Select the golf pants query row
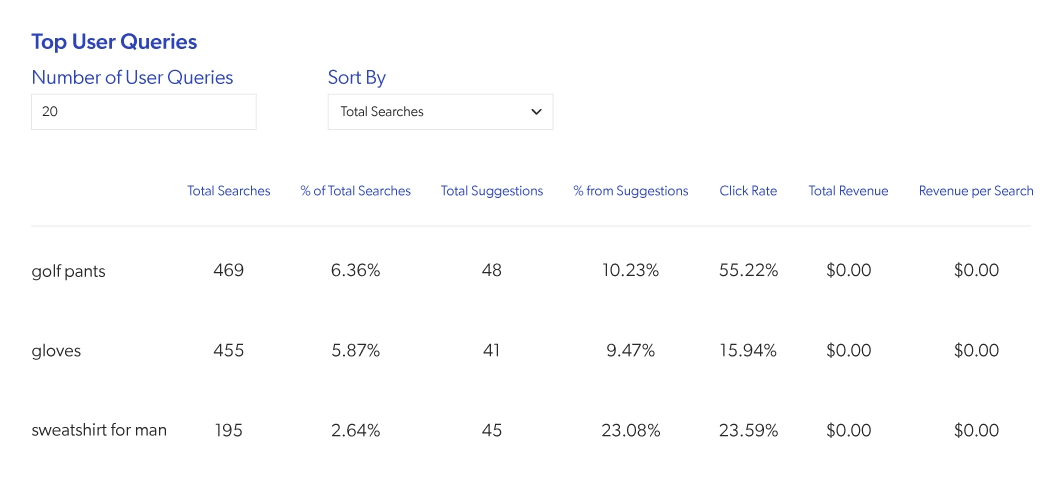Screen dimensions: 1060x500 click(68, 271)
